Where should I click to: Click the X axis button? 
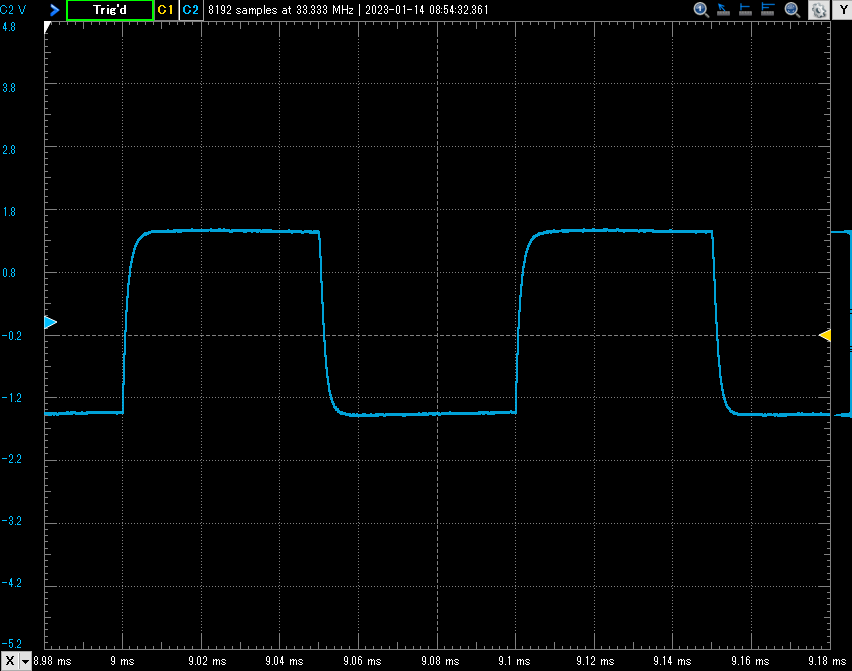tap(9, 661)
